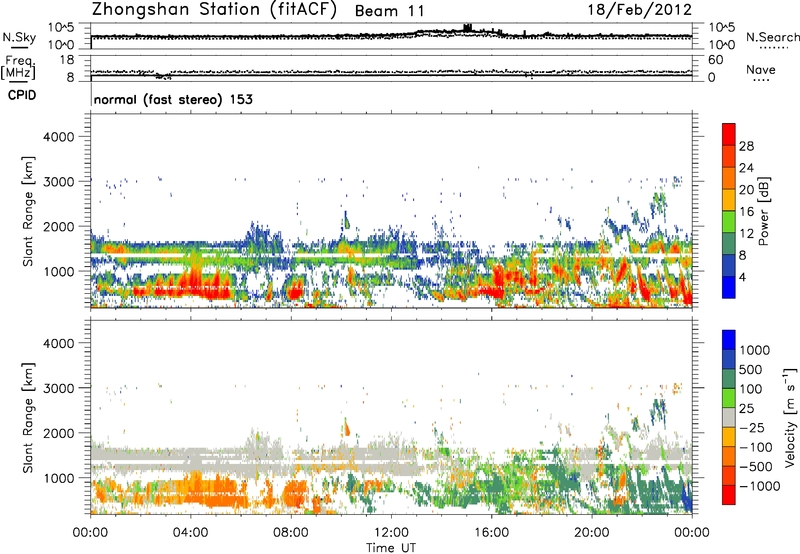Select the text normal (fast stereo) 153
The width and height of the screenshot is (800, 554).
173,99
